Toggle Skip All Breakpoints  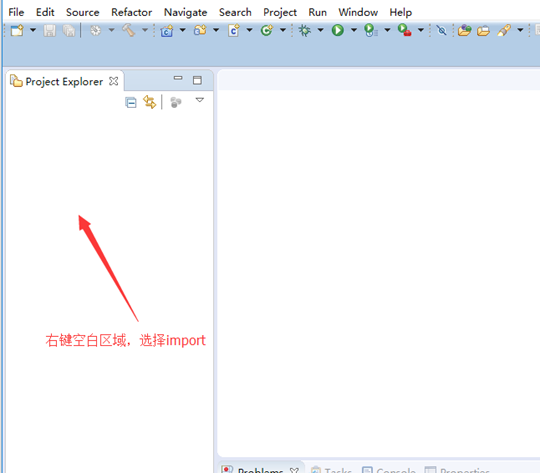point(442,30)
